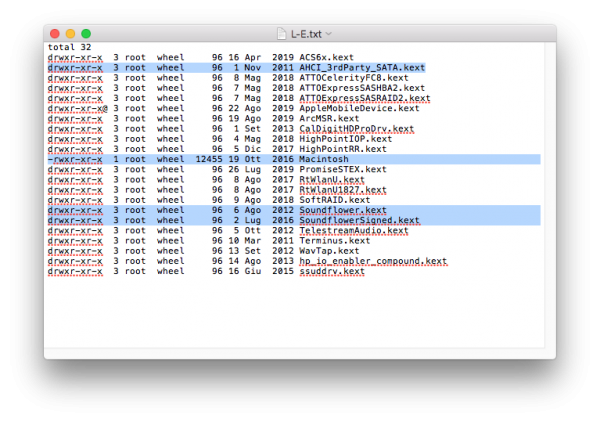Click CalDigitHDProDrv.kext filename

tap(357, 129)
